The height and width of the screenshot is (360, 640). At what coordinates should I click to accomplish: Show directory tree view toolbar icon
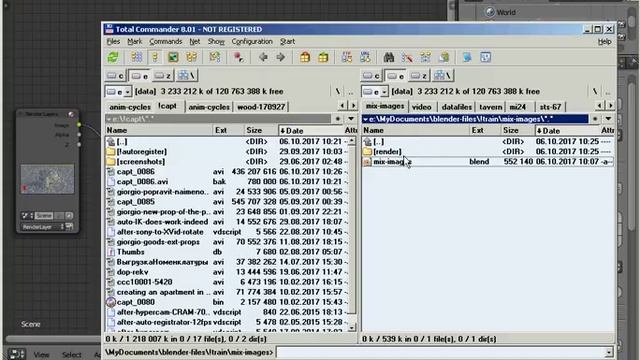(x=191, y=57)
